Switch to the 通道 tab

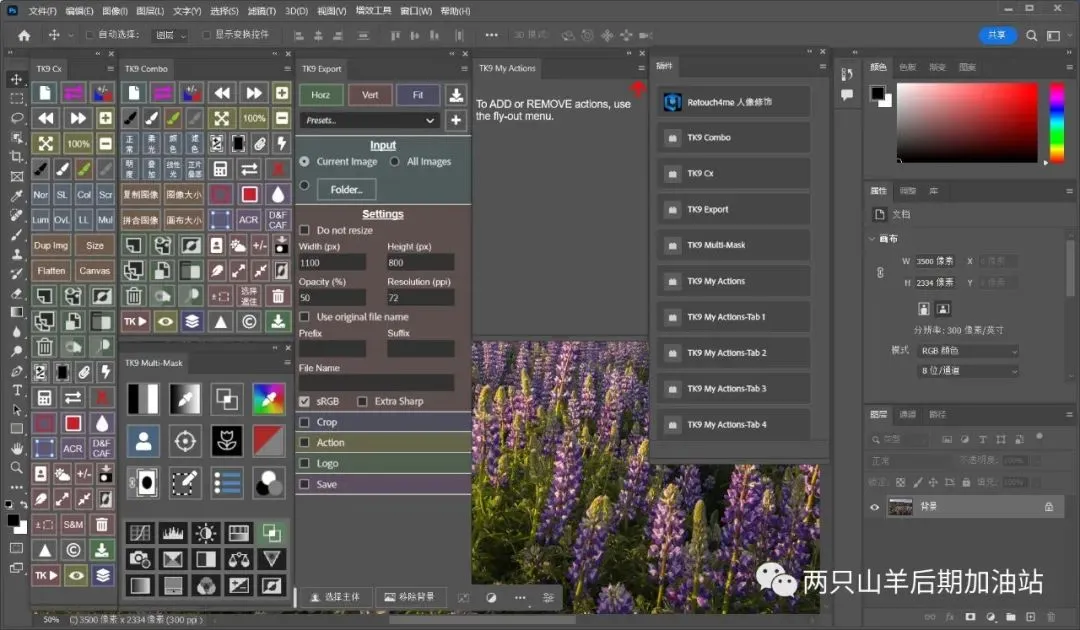pos(908,414)
